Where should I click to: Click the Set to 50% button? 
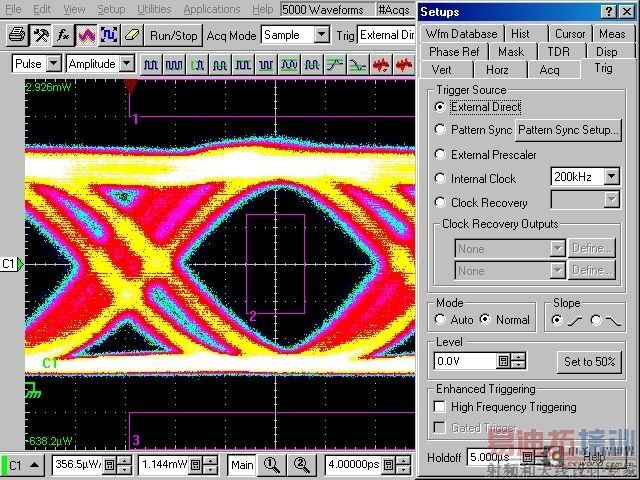pos(589,362)
